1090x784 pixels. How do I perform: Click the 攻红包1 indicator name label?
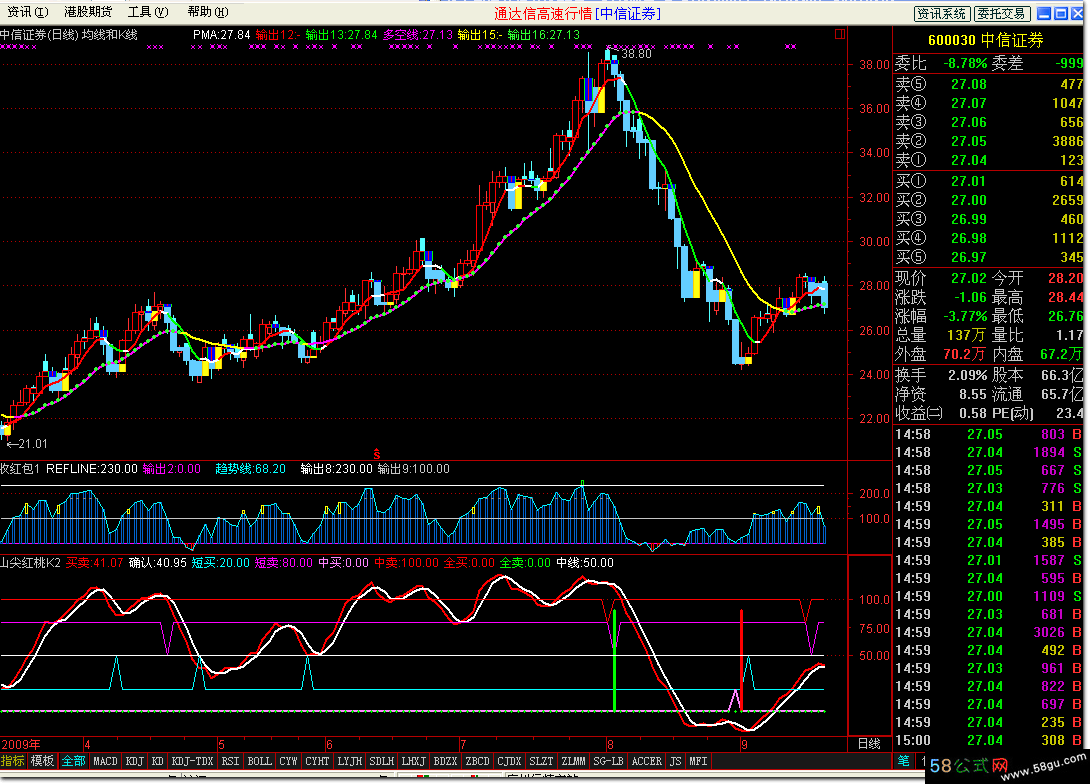point(20,468)
